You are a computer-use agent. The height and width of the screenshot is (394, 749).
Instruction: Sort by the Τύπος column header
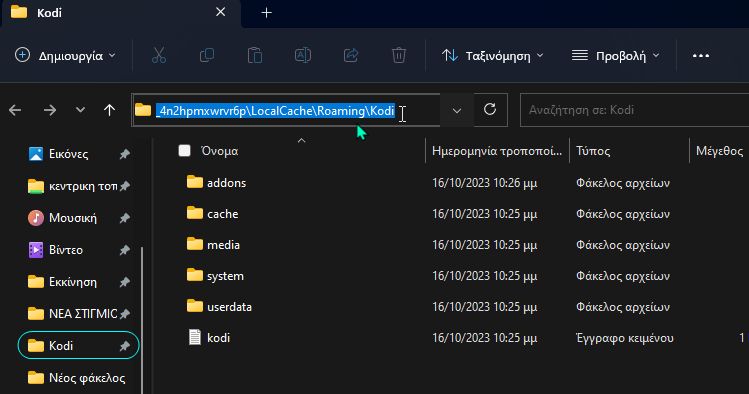coord(593,151)
